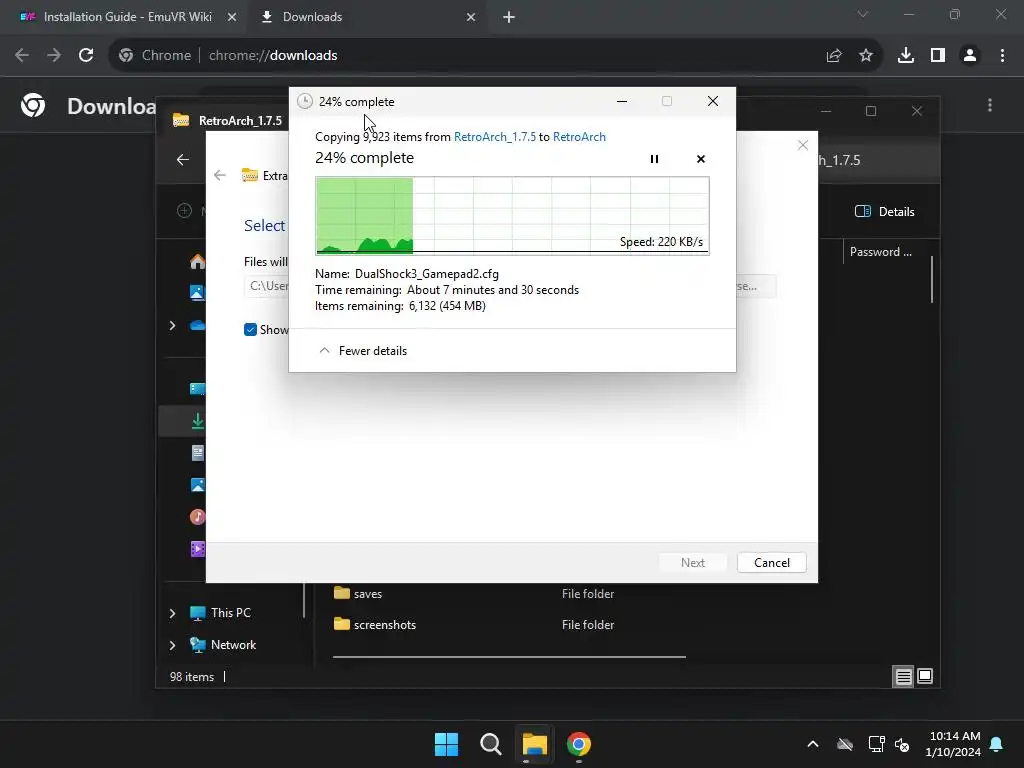Expand the This PC tree node
The height and width of the screenshot is (768, 1024).
click(172, 613)
